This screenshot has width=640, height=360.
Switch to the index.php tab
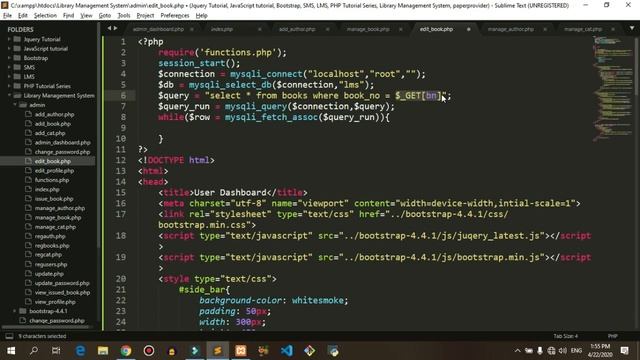pos(222,29)
